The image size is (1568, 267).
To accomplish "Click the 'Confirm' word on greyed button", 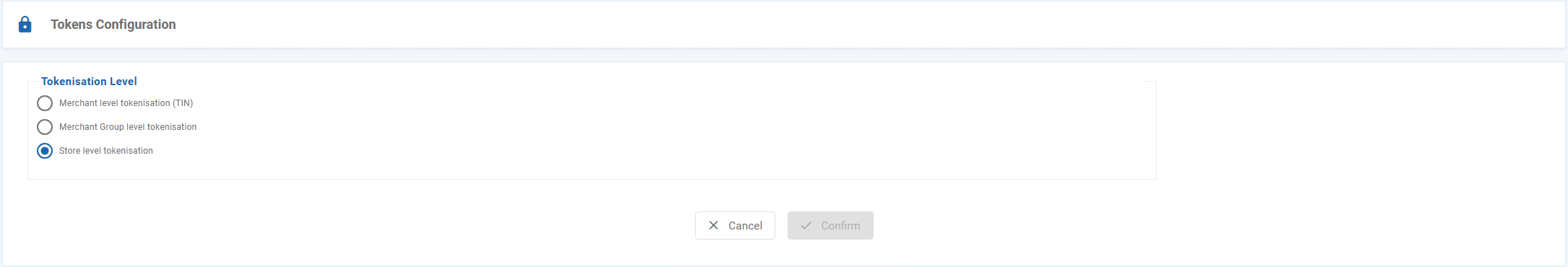I will point(840,226).
